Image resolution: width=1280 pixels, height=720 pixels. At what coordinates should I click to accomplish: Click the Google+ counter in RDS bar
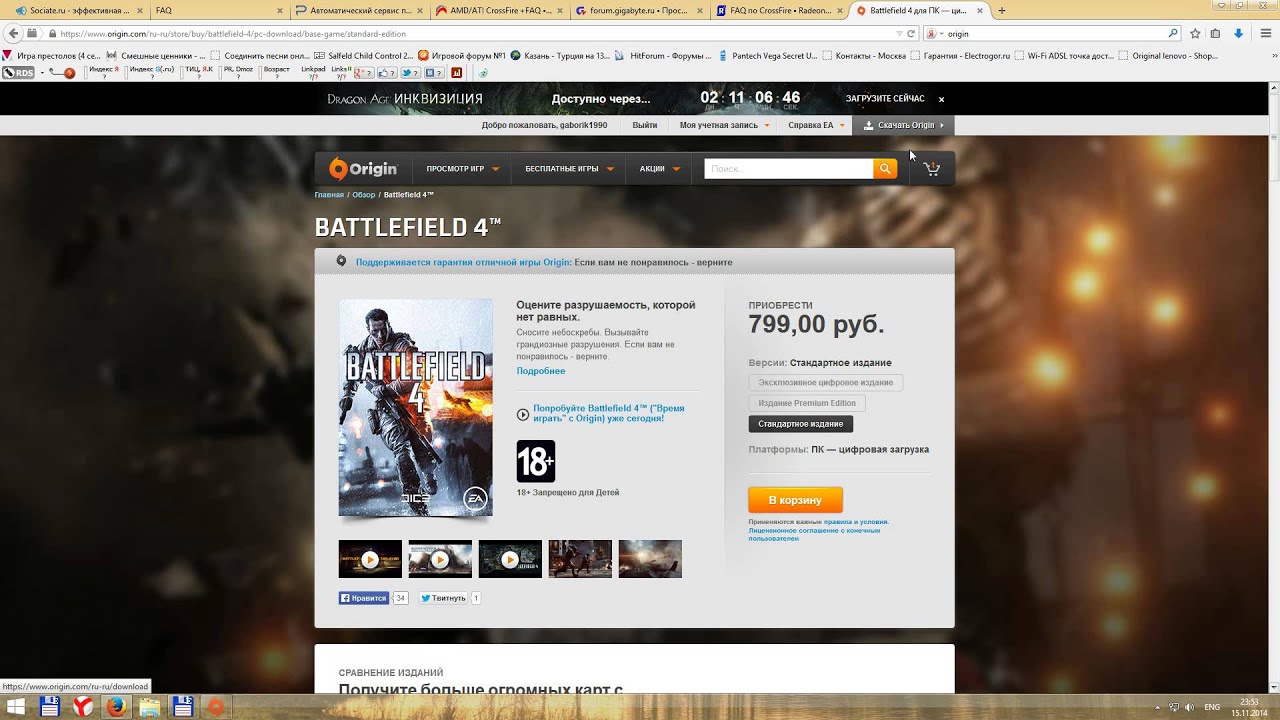(364, 72)
